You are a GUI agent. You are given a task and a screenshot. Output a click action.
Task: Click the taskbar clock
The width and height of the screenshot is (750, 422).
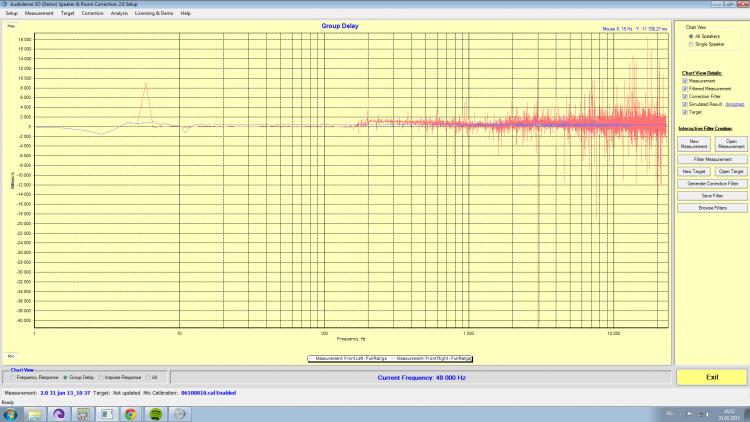(x=729, y=415)
